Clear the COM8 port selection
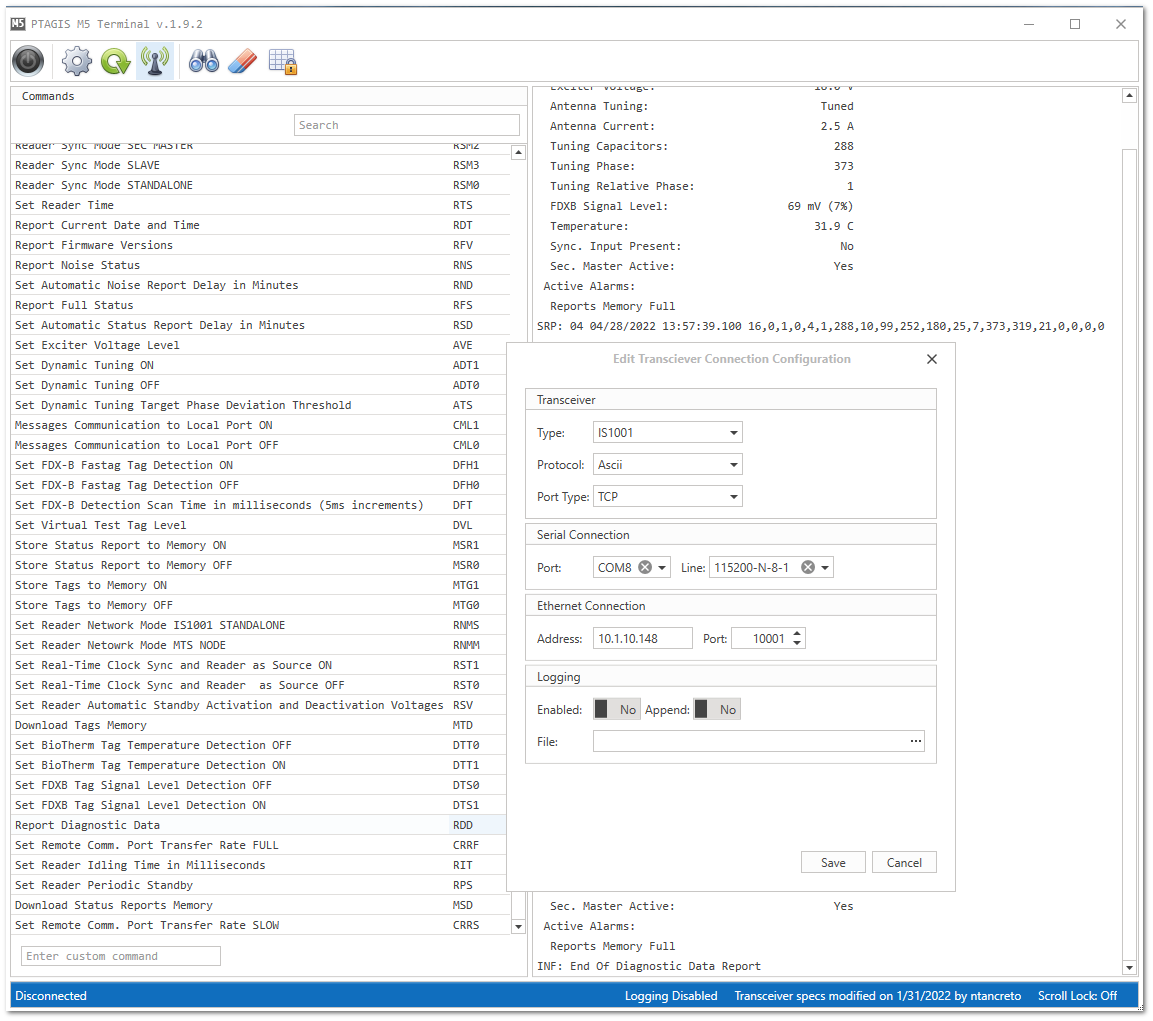This screenshot has height=1021, width=1153. click(x=645, y=567)
